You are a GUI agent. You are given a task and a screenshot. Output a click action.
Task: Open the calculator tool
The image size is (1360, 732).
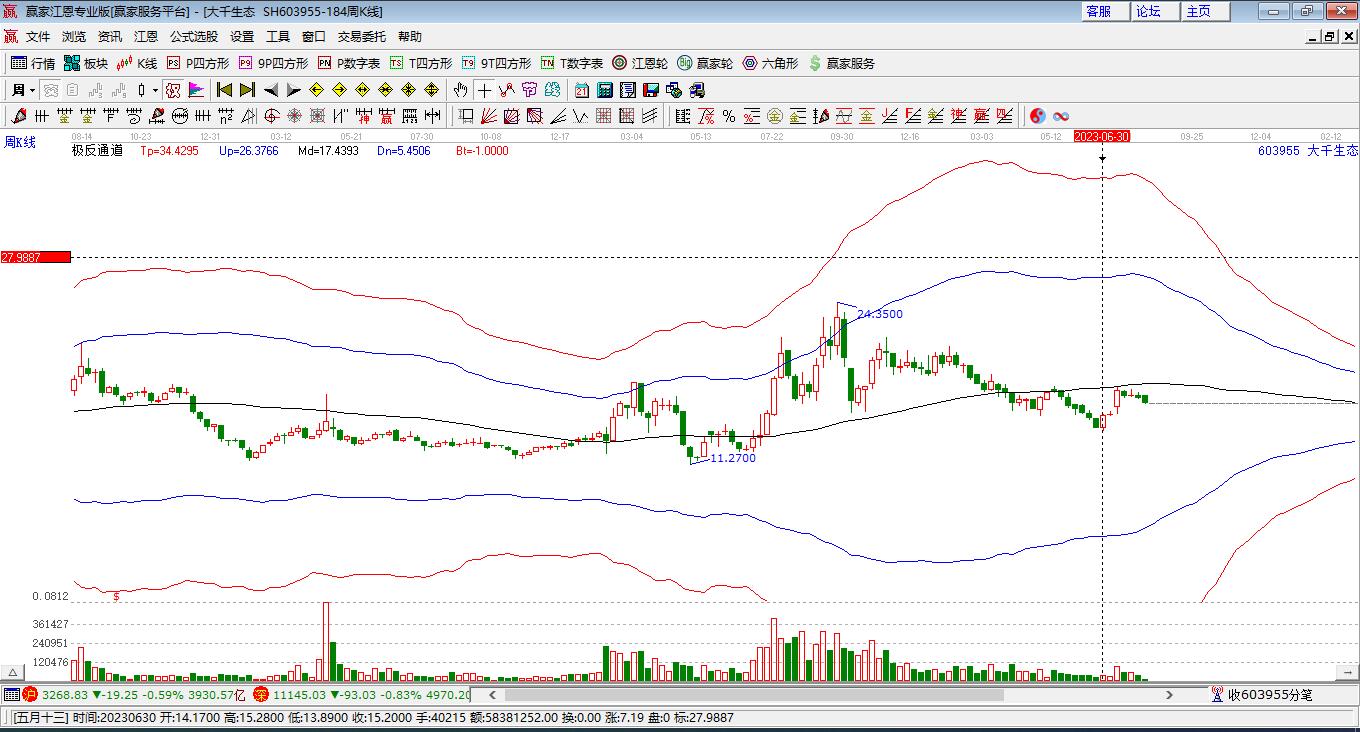point(604,90)
